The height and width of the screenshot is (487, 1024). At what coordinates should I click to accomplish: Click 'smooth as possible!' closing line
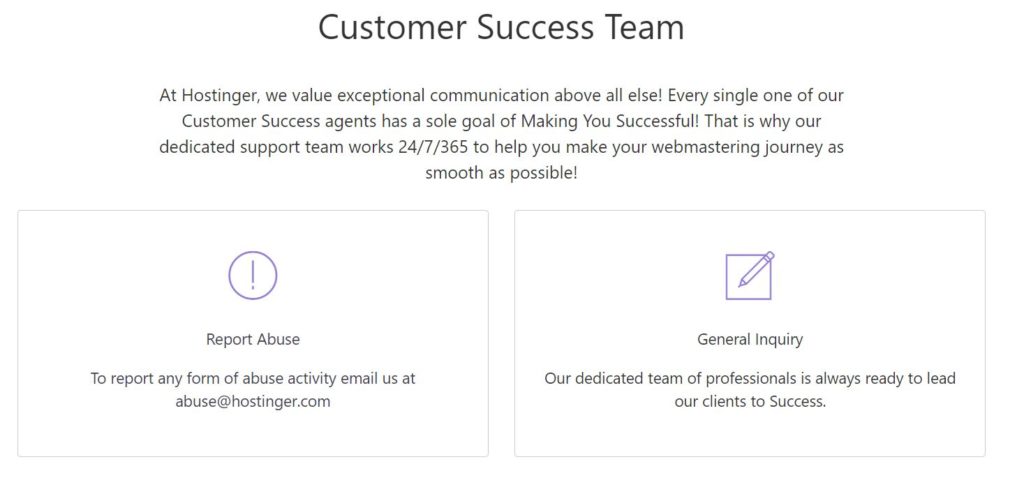(501, 174)
